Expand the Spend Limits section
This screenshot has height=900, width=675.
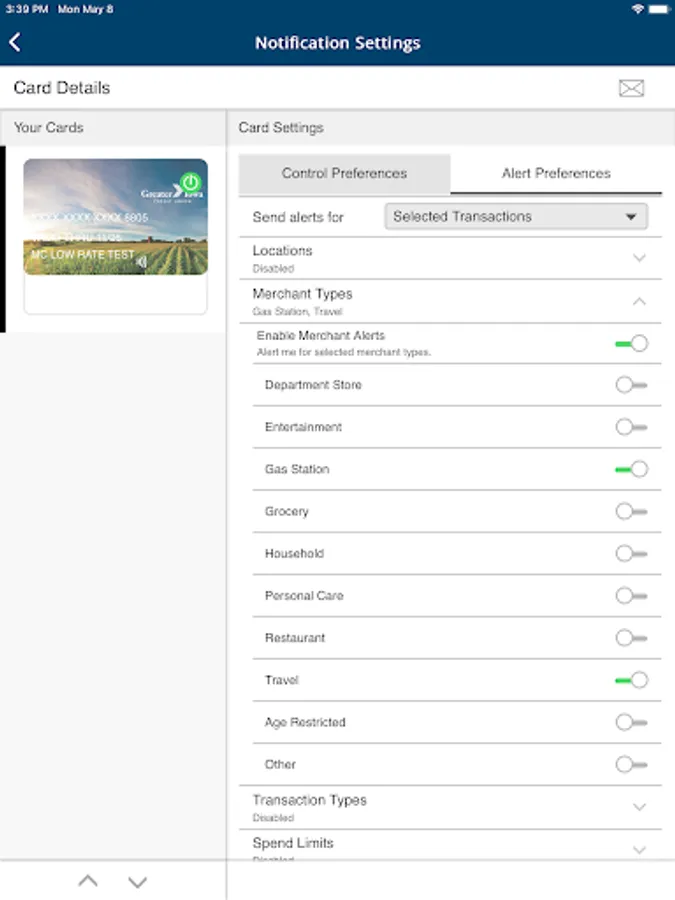[640, 849]
